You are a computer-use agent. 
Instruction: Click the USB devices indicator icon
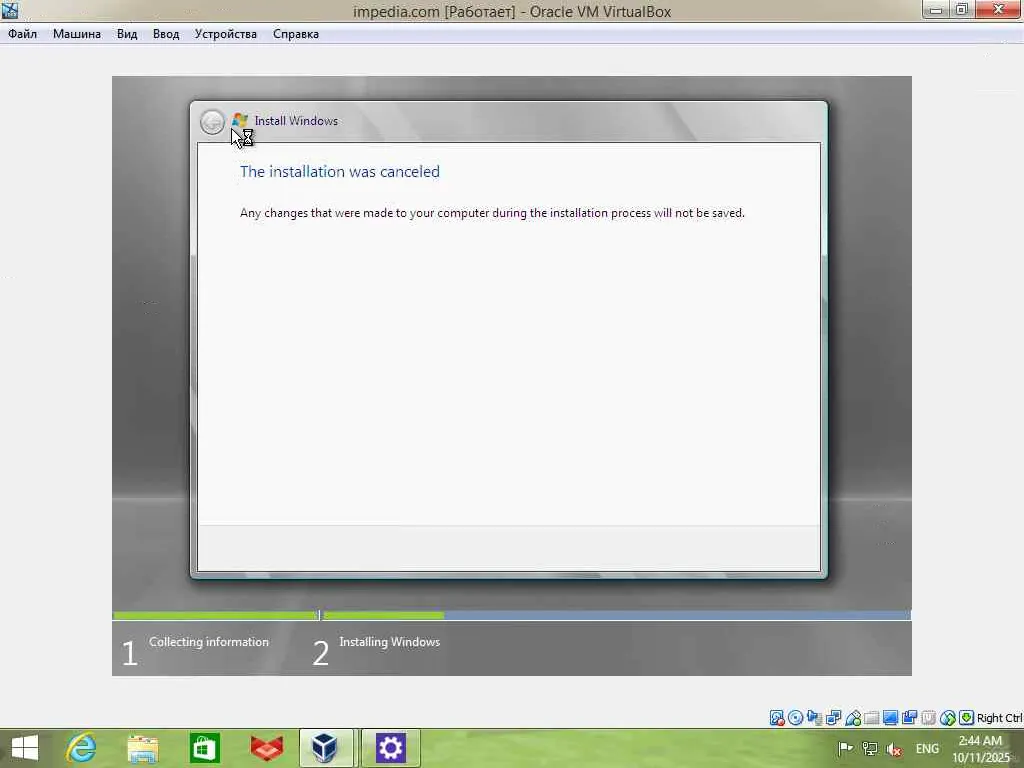[x=853, y=718]
